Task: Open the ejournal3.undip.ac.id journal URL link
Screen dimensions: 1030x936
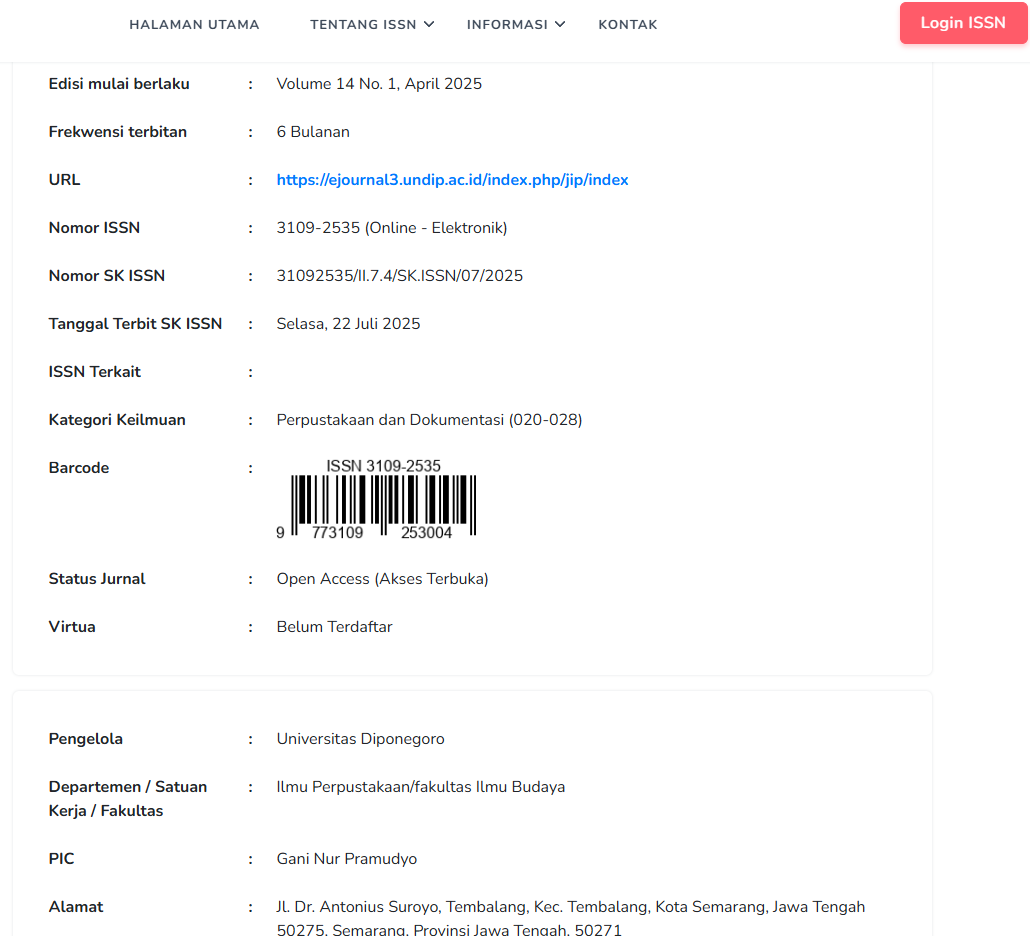Action: (x=452, y=180)
